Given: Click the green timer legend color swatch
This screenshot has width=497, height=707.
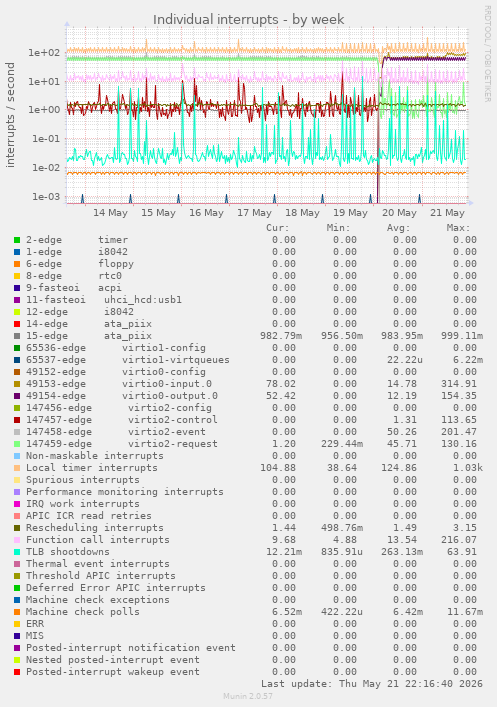Looking at the screenshot, I should coord(17,240).
